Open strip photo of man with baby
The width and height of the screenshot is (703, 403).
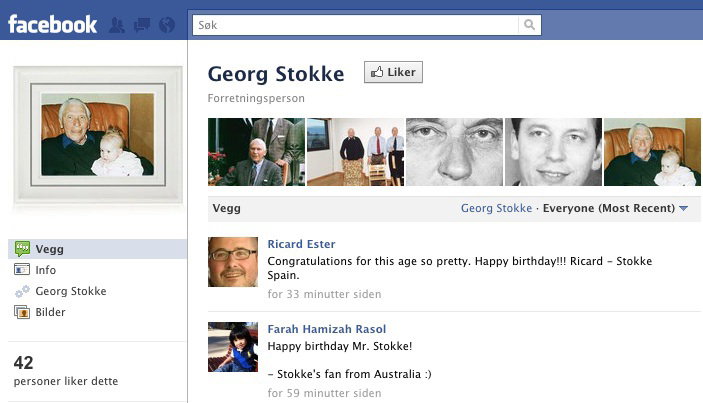652,152
